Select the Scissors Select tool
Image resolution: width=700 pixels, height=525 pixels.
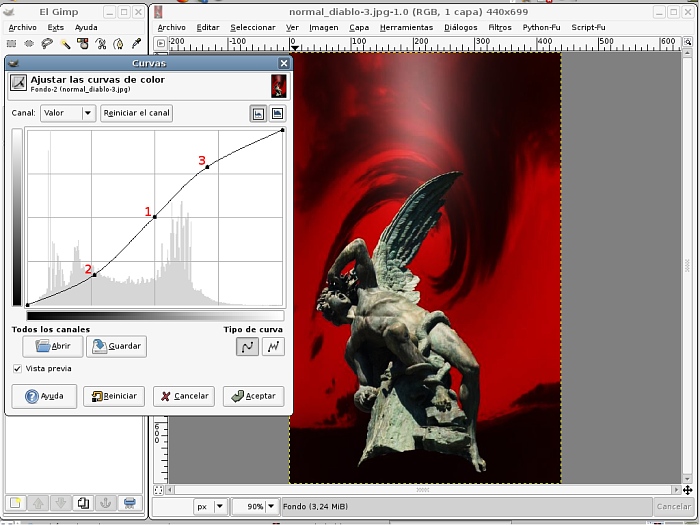tap(101, 43)
